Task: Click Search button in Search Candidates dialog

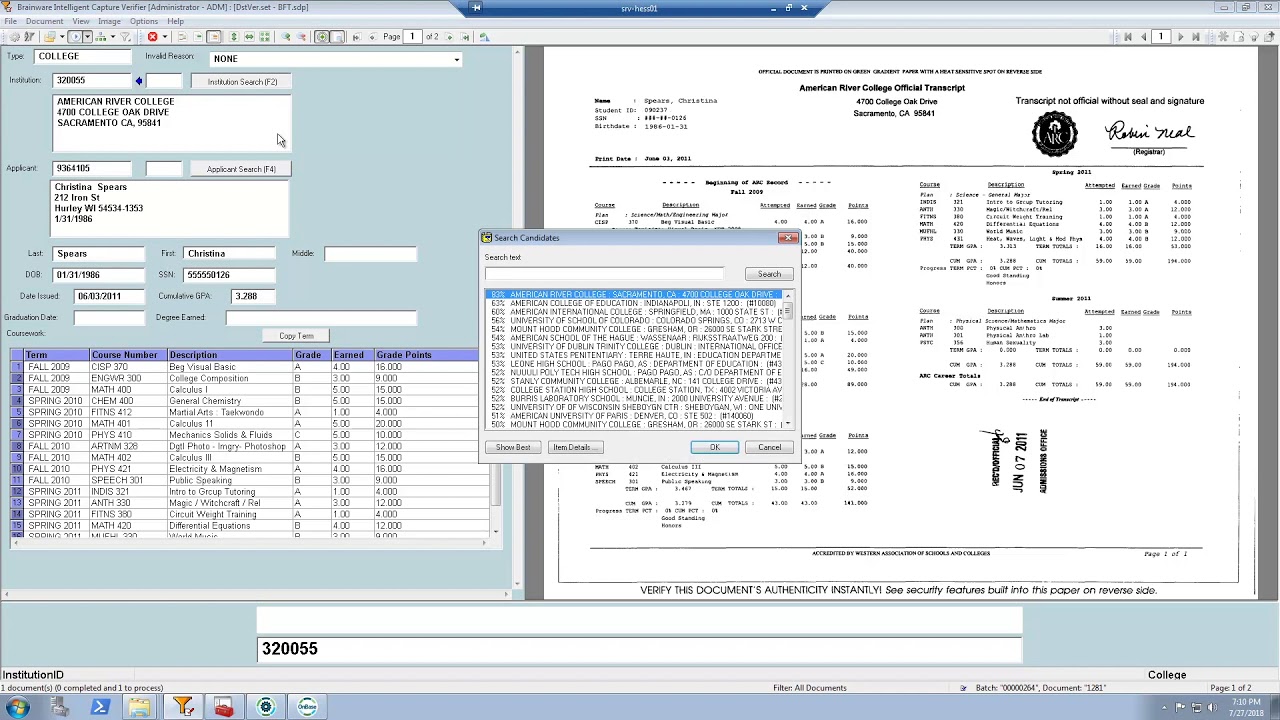Action: pyautogui.click(x=769, y=274)
